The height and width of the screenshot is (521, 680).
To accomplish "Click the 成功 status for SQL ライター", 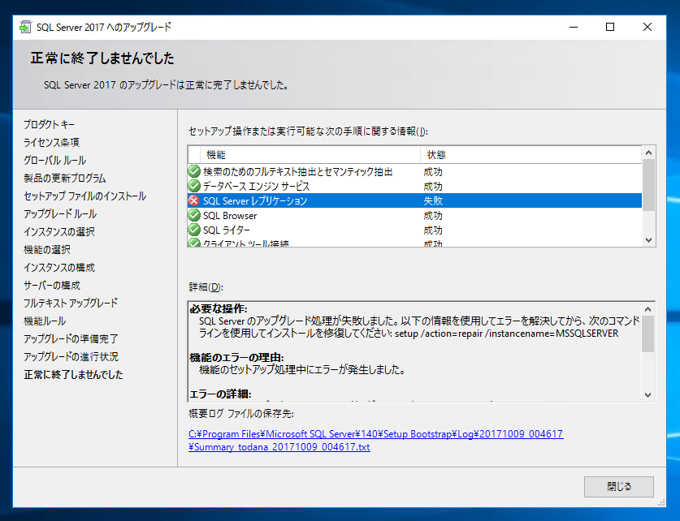I will pos(433,230).
